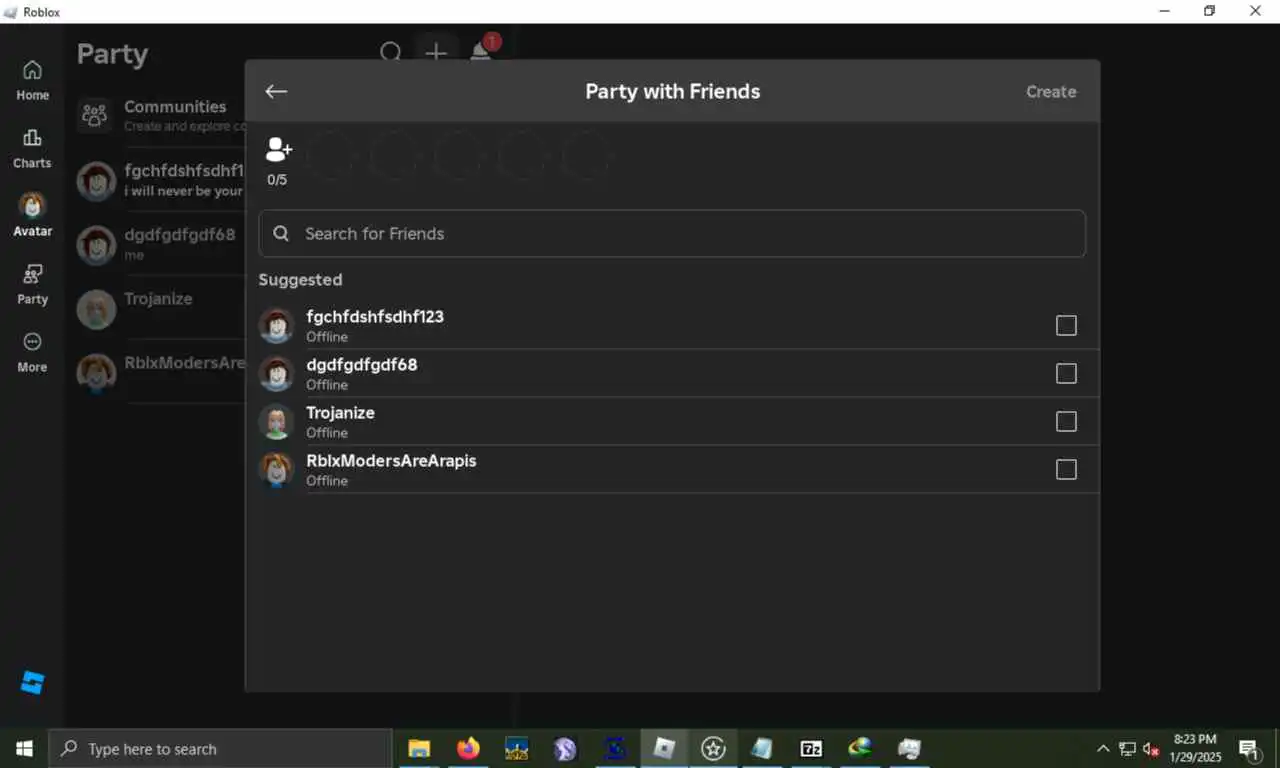Viewport: 1280px width, 768px height.
Task: Open the Communities entry in the Party list
Action: 160,115
